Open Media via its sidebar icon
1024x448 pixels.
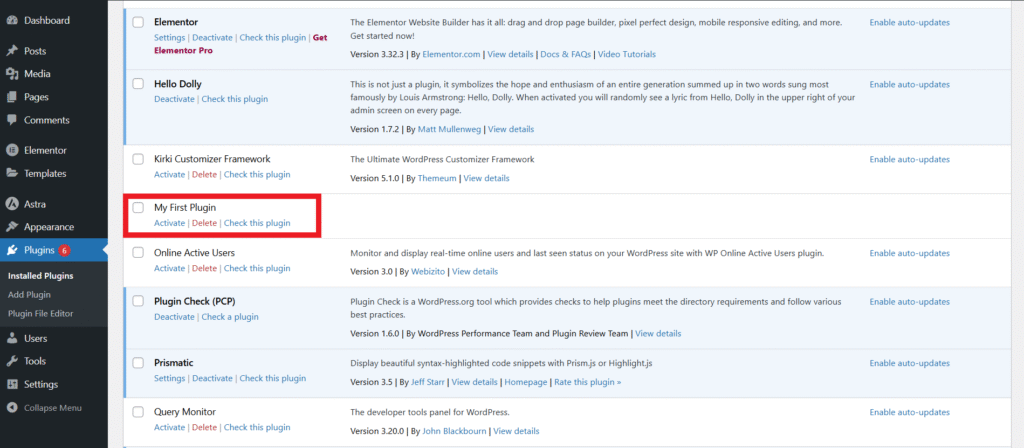point(12,74)
